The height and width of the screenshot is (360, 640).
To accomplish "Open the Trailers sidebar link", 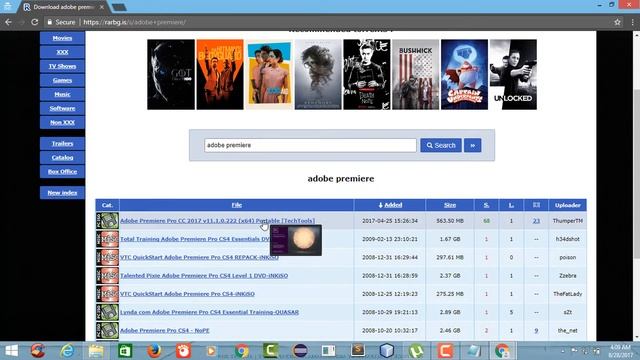I will [x=62, y=144].
